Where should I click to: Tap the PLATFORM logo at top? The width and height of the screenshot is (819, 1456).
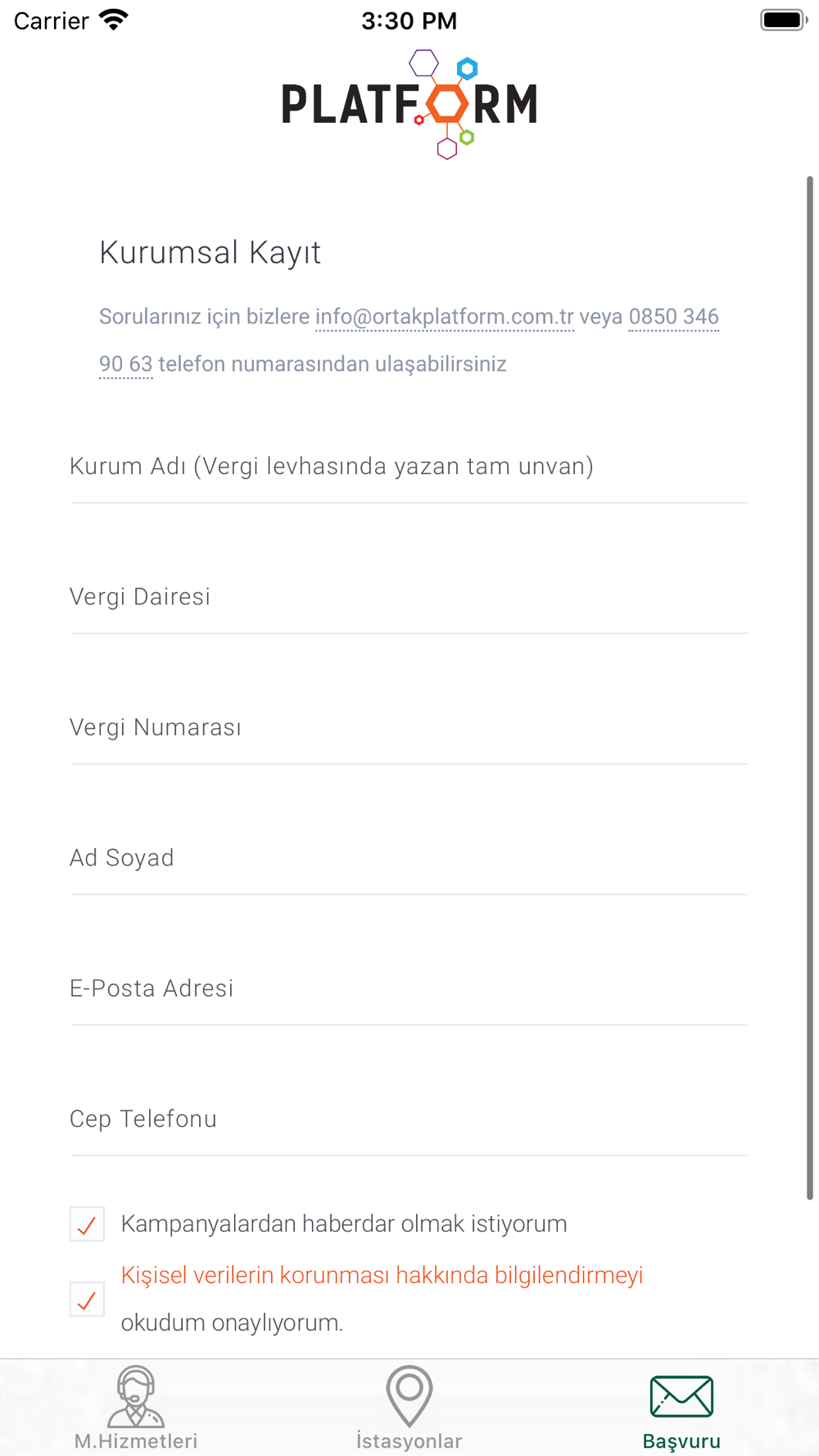click(409, 104)
